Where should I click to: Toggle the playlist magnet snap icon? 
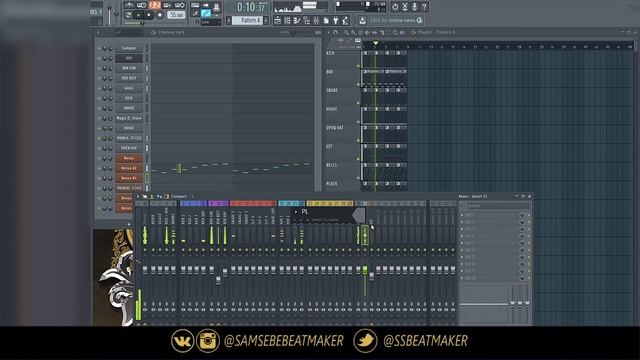[336, 32]
